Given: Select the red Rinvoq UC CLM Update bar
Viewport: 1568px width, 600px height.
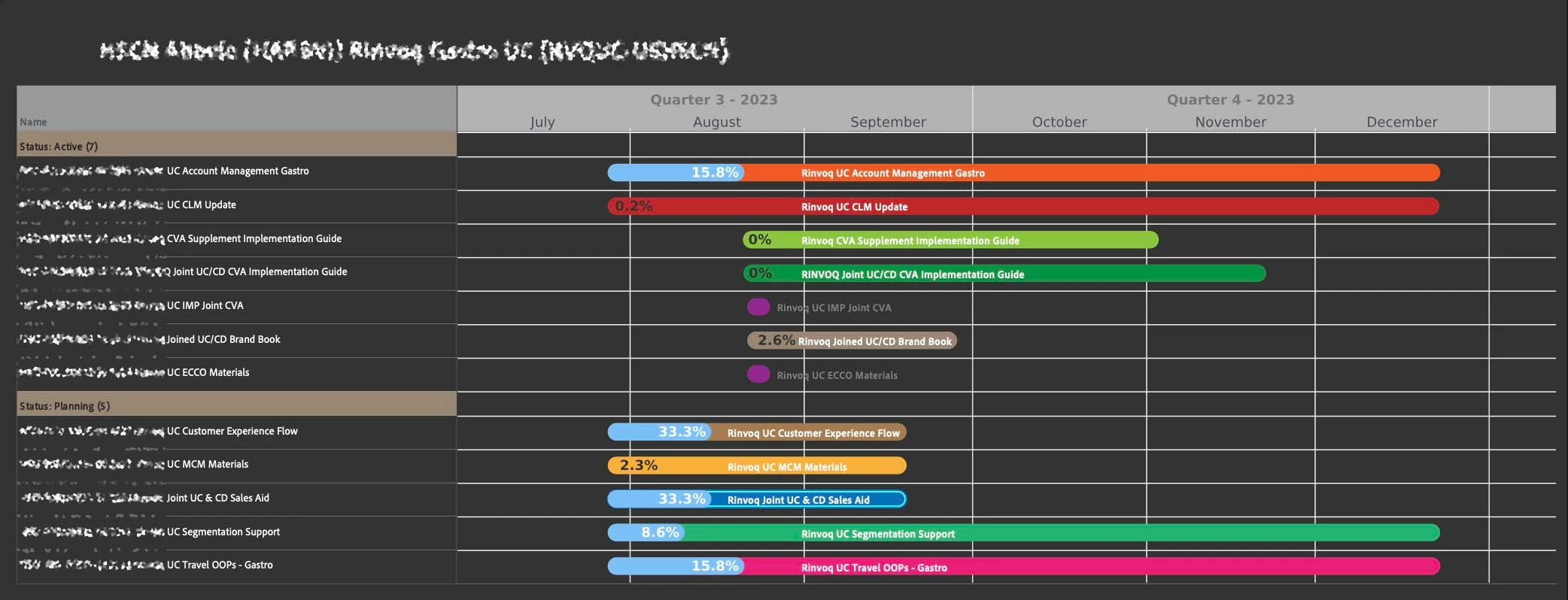Looking at the screenshot, I should (x=1023, y=206).
